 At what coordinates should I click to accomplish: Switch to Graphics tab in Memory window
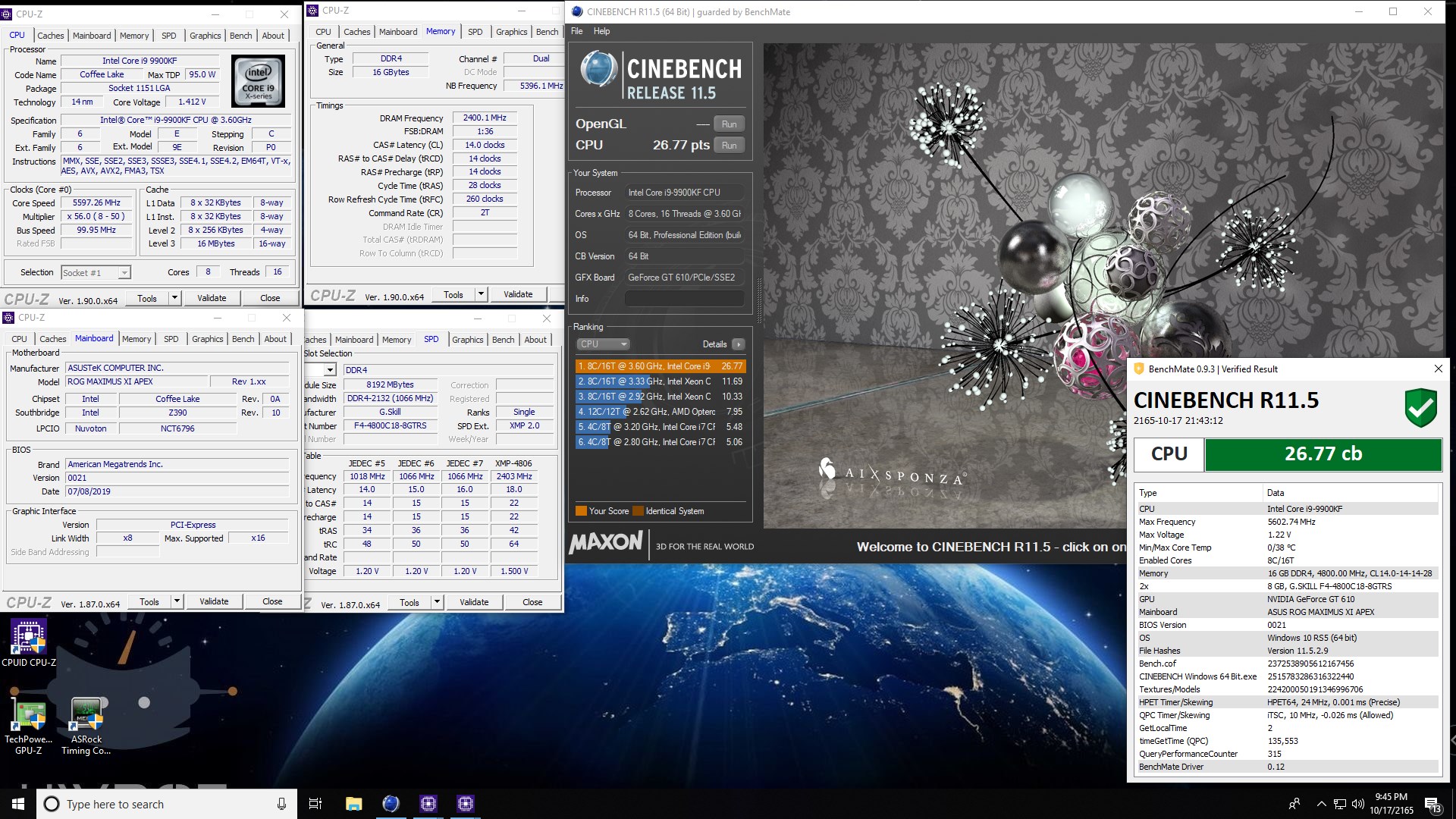click(511, 32)
